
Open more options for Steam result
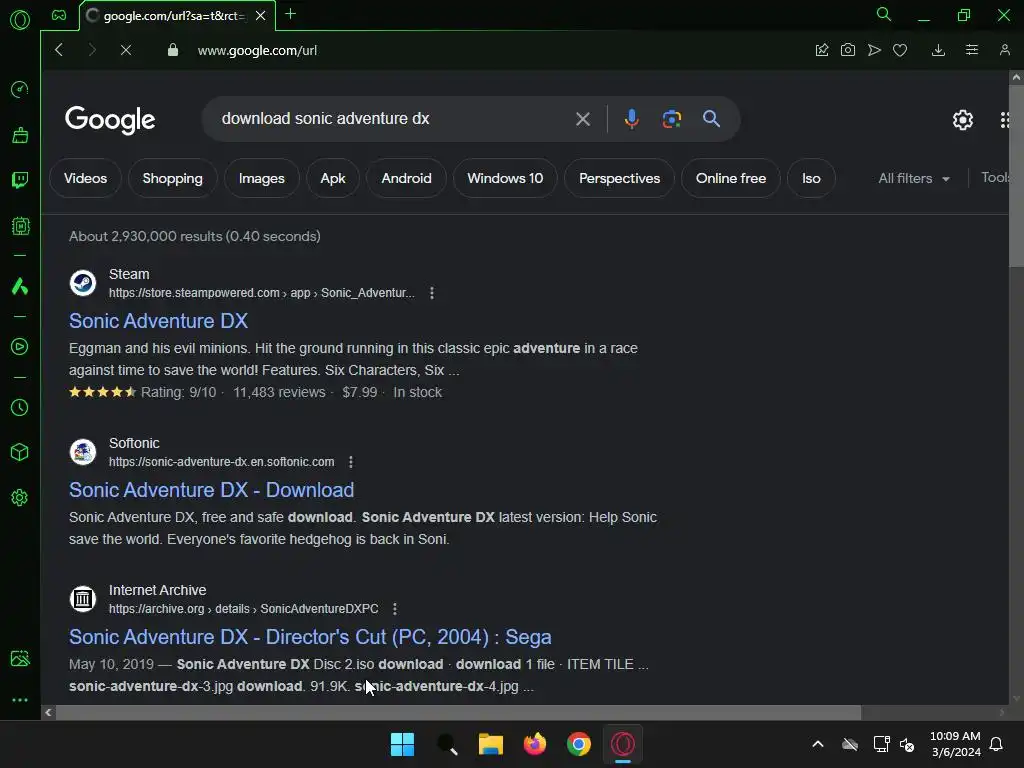pos(432,293)
